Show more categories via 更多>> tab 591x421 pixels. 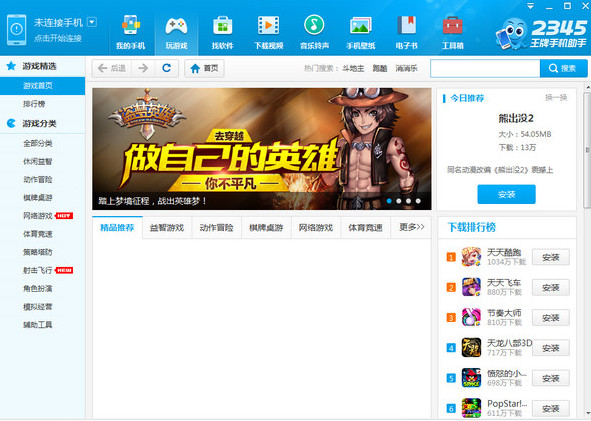[x=412, y=227]
